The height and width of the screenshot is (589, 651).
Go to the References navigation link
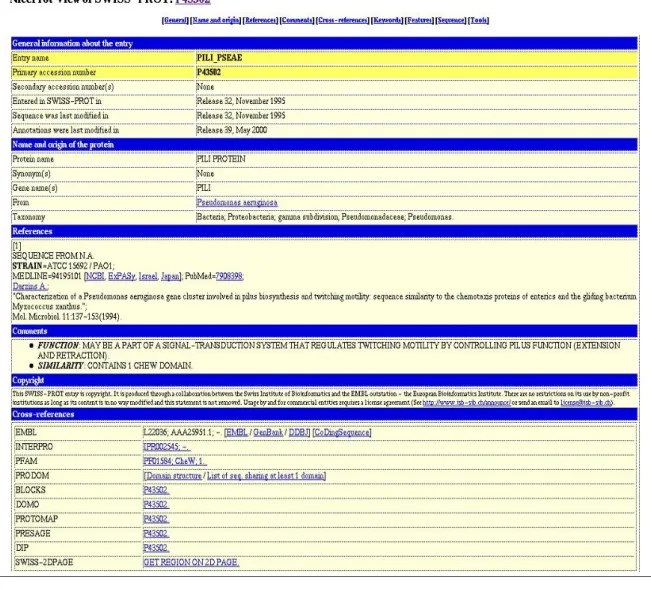point(260,20)
